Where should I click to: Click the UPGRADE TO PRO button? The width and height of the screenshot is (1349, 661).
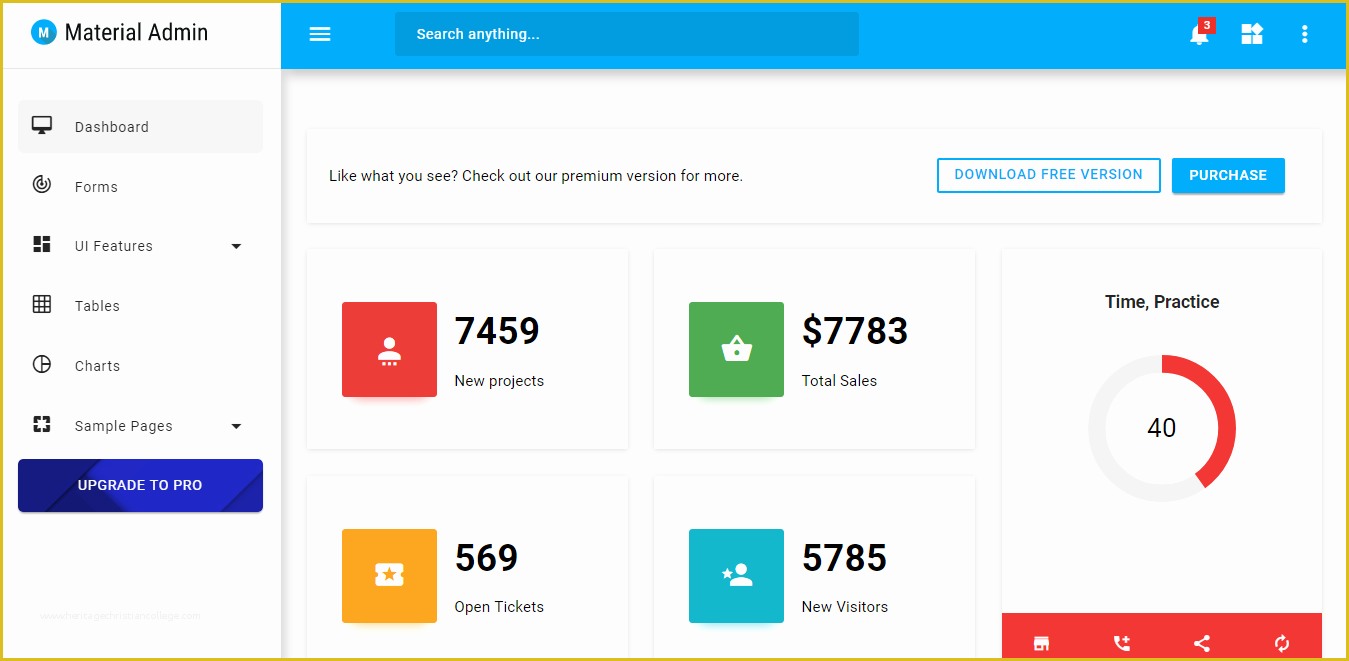pos(140,485)
